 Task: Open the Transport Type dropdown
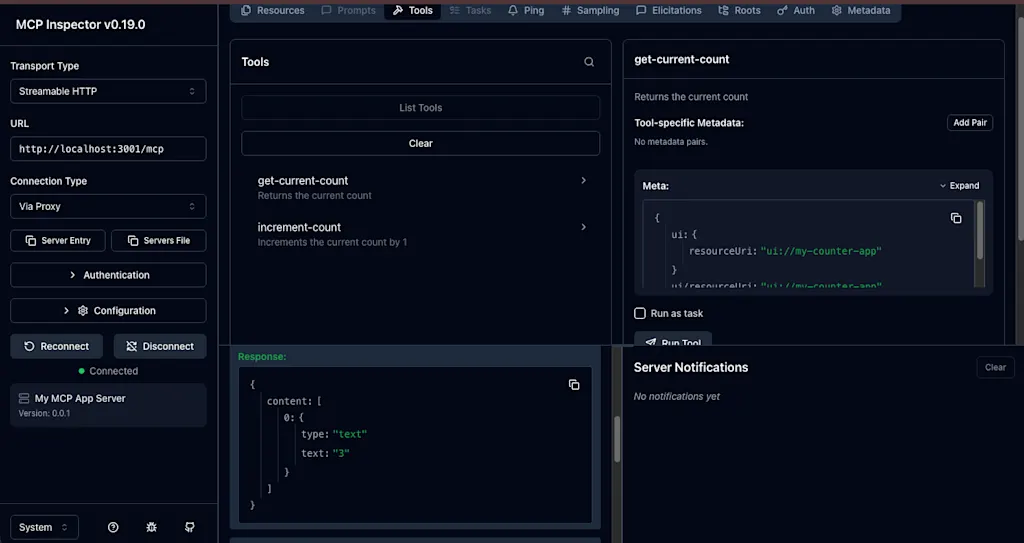coord(108,91)
